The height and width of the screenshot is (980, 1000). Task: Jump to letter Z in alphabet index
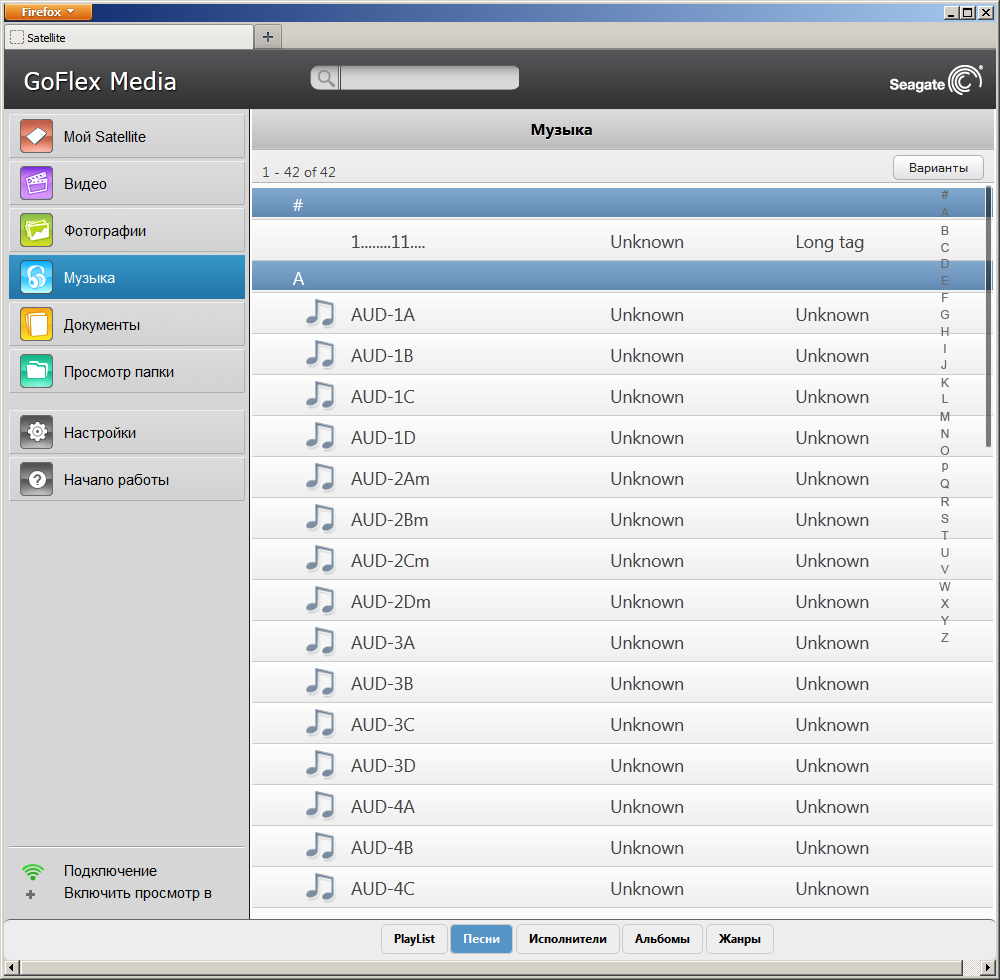pos(945,637)
